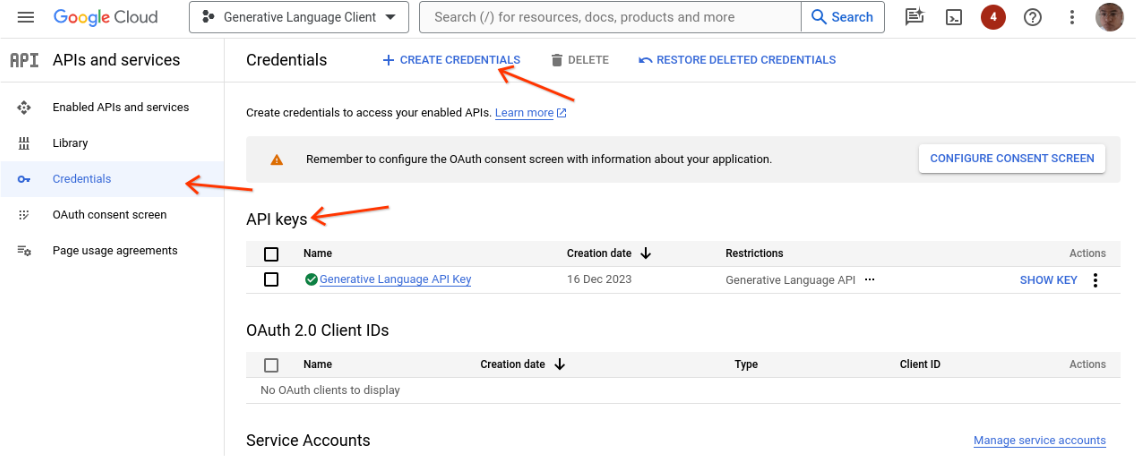The height and width of the screenshot is (457, 1136).
Task: Open actions menu for Generative Language API Key
Action: (1095, 280)
